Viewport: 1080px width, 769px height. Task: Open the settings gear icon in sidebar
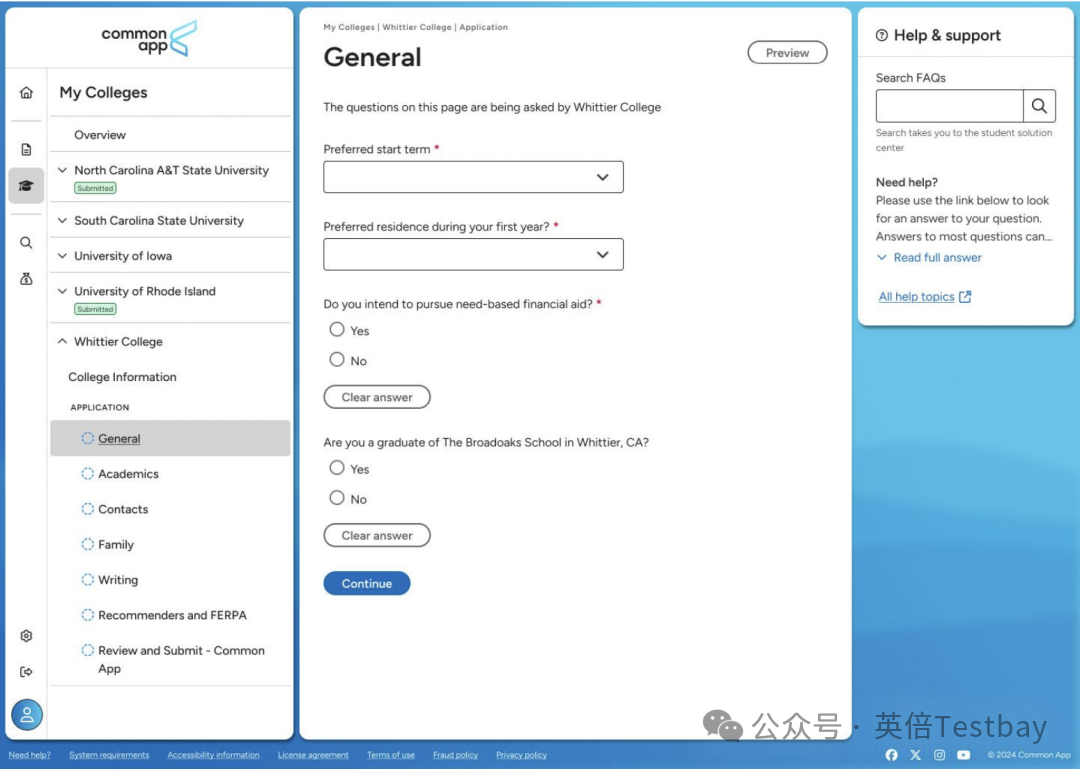[26, 636]
